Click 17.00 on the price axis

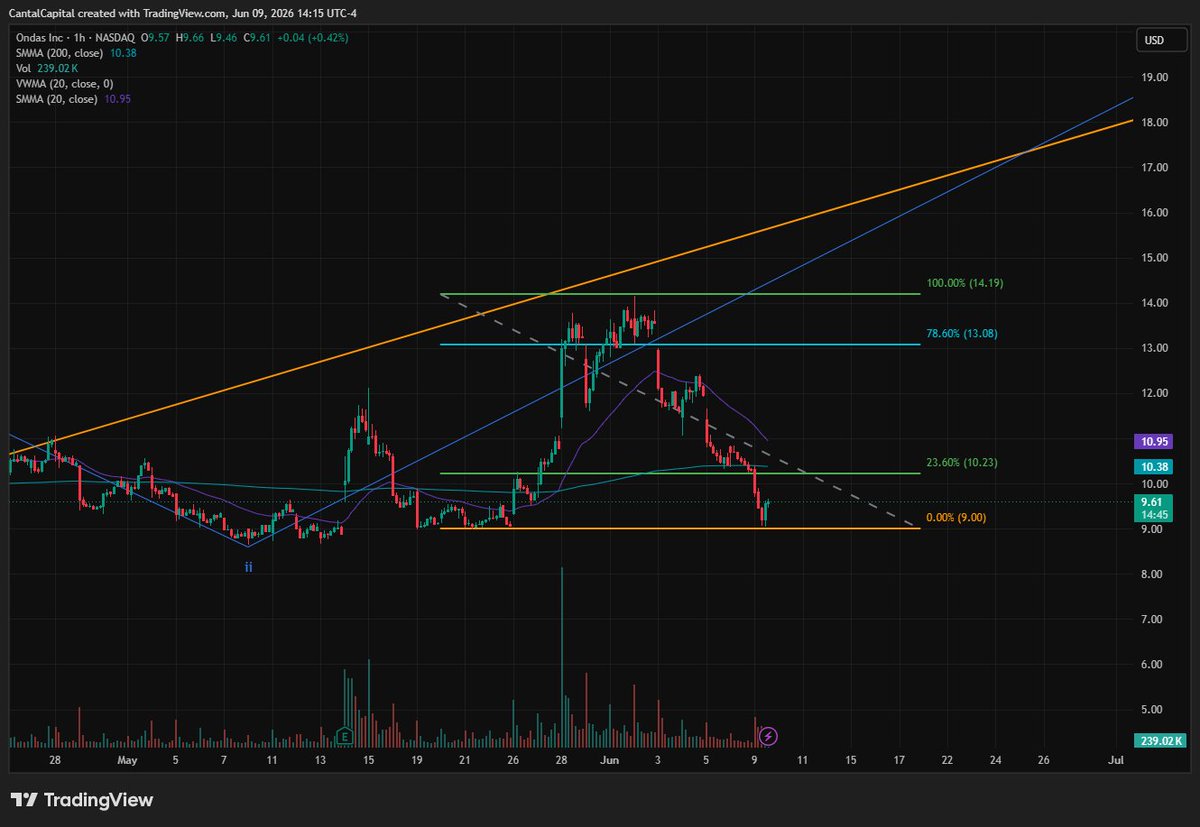tap(1156, 167)
